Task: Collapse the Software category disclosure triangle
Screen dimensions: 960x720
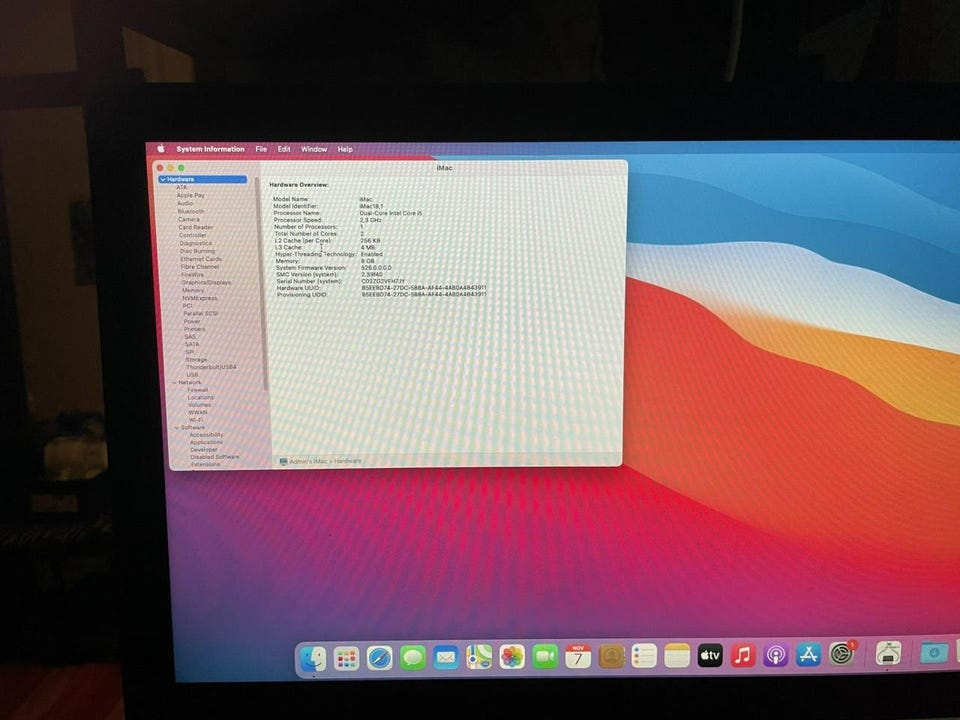Action: (x=176, y=428)
